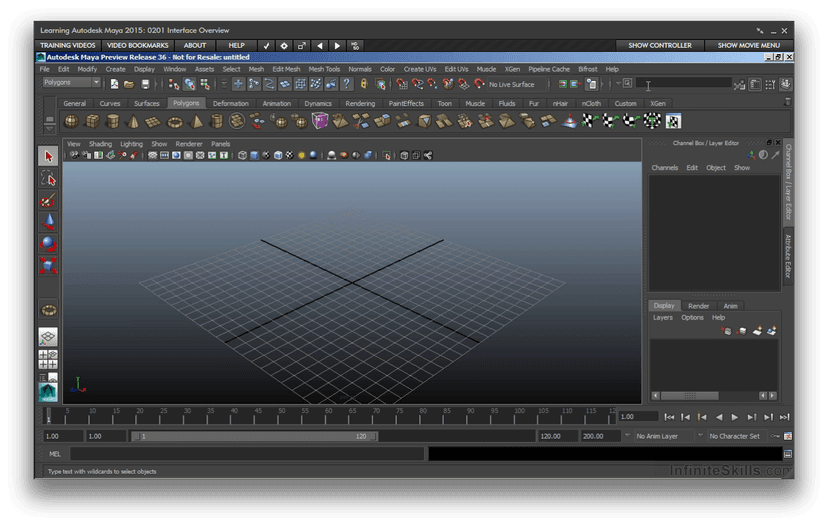Open the viewport Shading menu
Screen dimensions: 828x526
click(100, 144)
